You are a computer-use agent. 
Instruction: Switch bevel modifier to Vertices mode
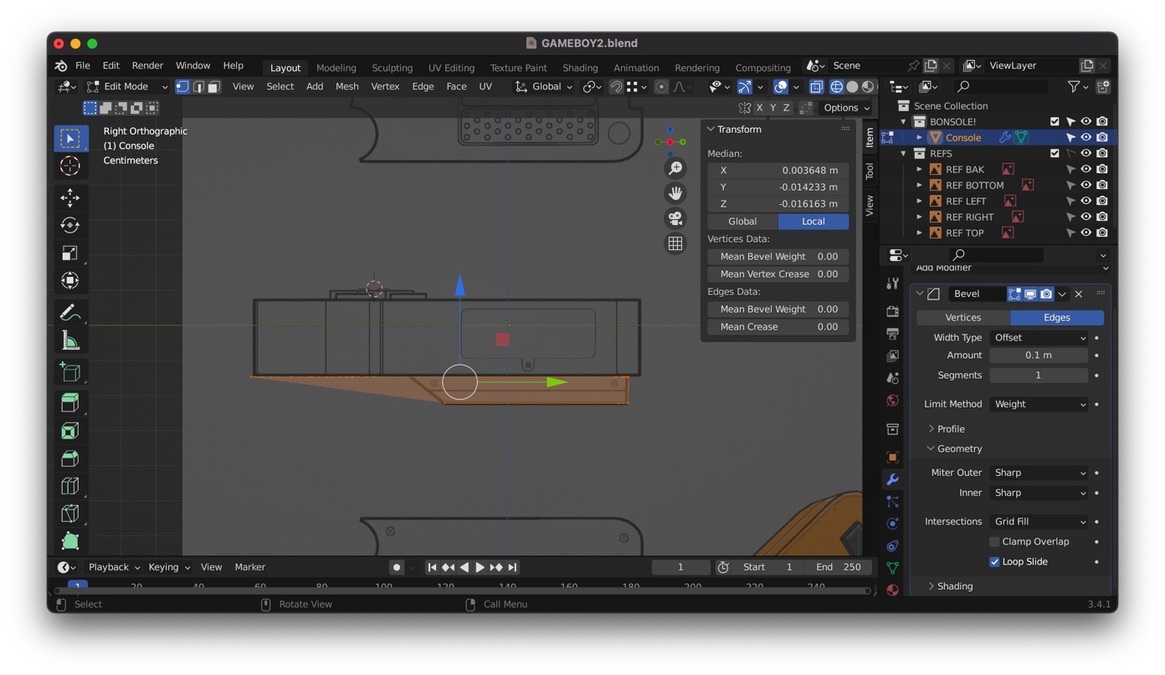pyautogui.click(x=962, y=317)
